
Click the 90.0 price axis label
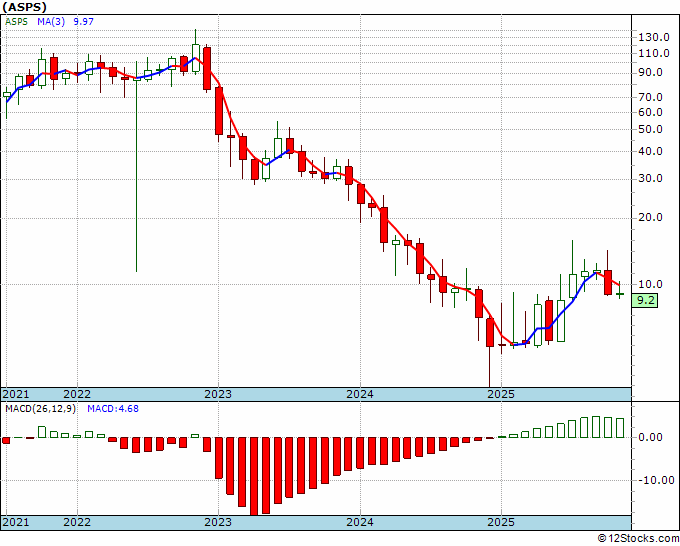(651, 72)
